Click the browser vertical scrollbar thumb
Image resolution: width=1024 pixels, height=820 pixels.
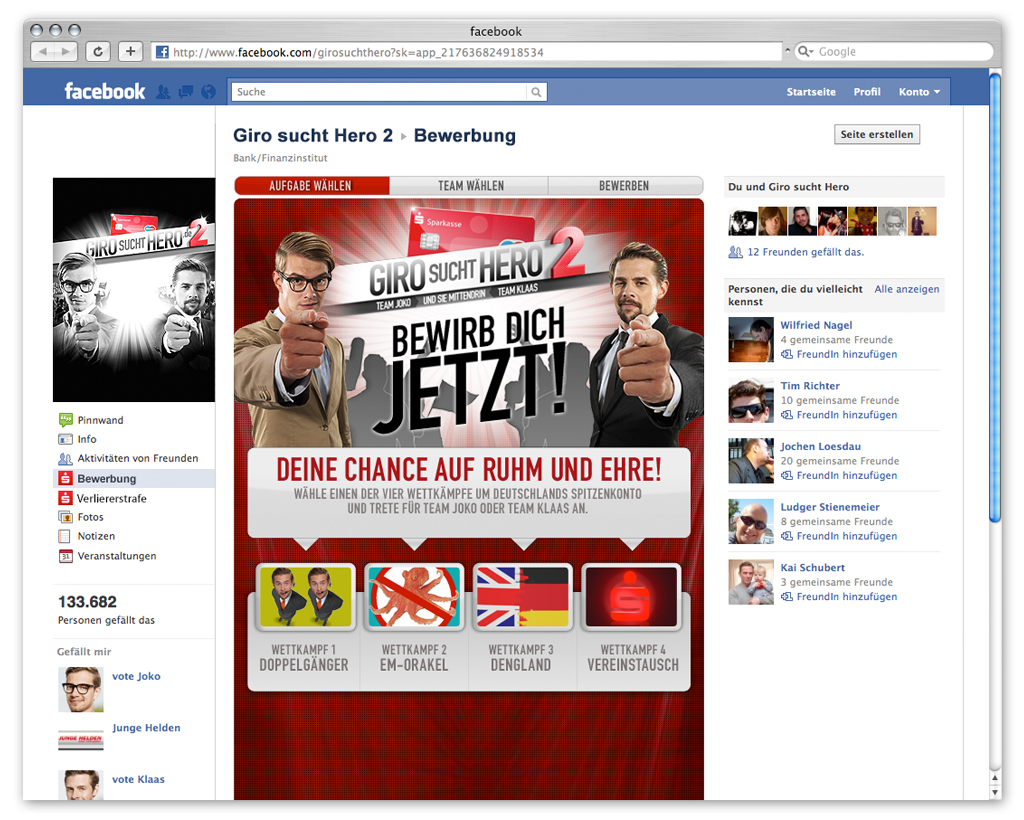tap(995, 300)
